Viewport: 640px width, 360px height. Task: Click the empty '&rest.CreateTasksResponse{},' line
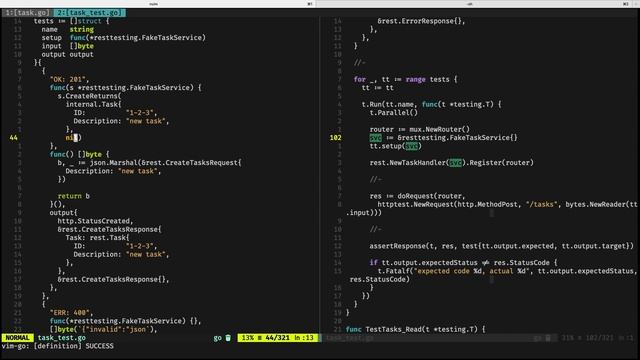click(x=113, y=279)
